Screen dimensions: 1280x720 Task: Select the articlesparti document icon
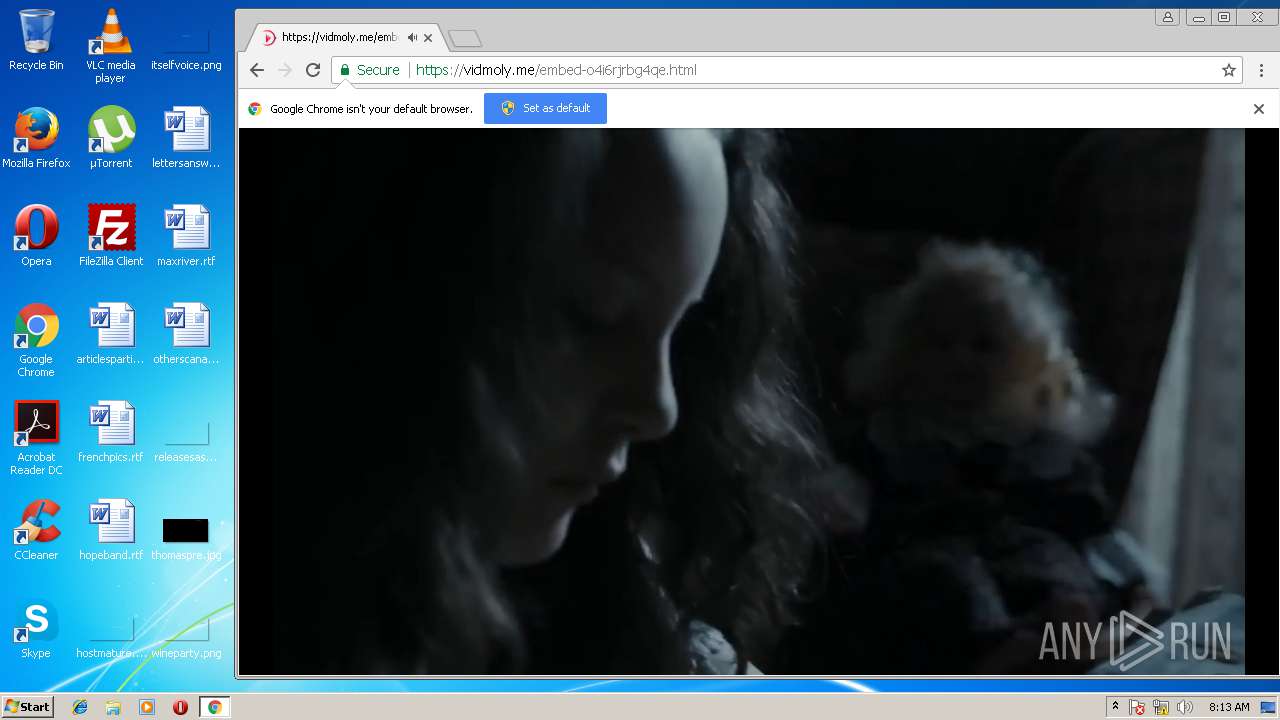click(111, 334)
